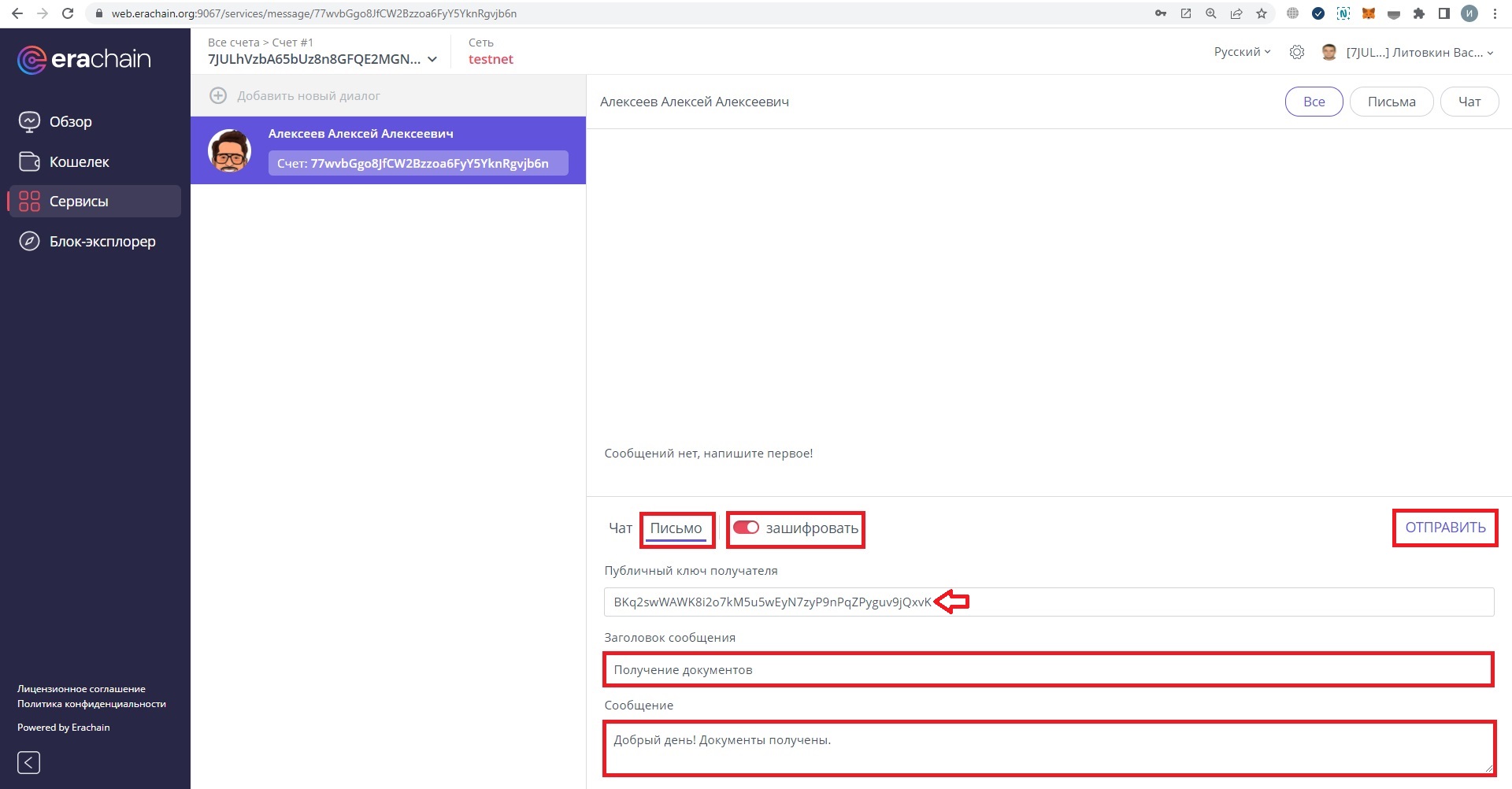Filter messages by Письма button
Image resolution: width=1512 pixels, height=789 pixels.
point(1391,102)
